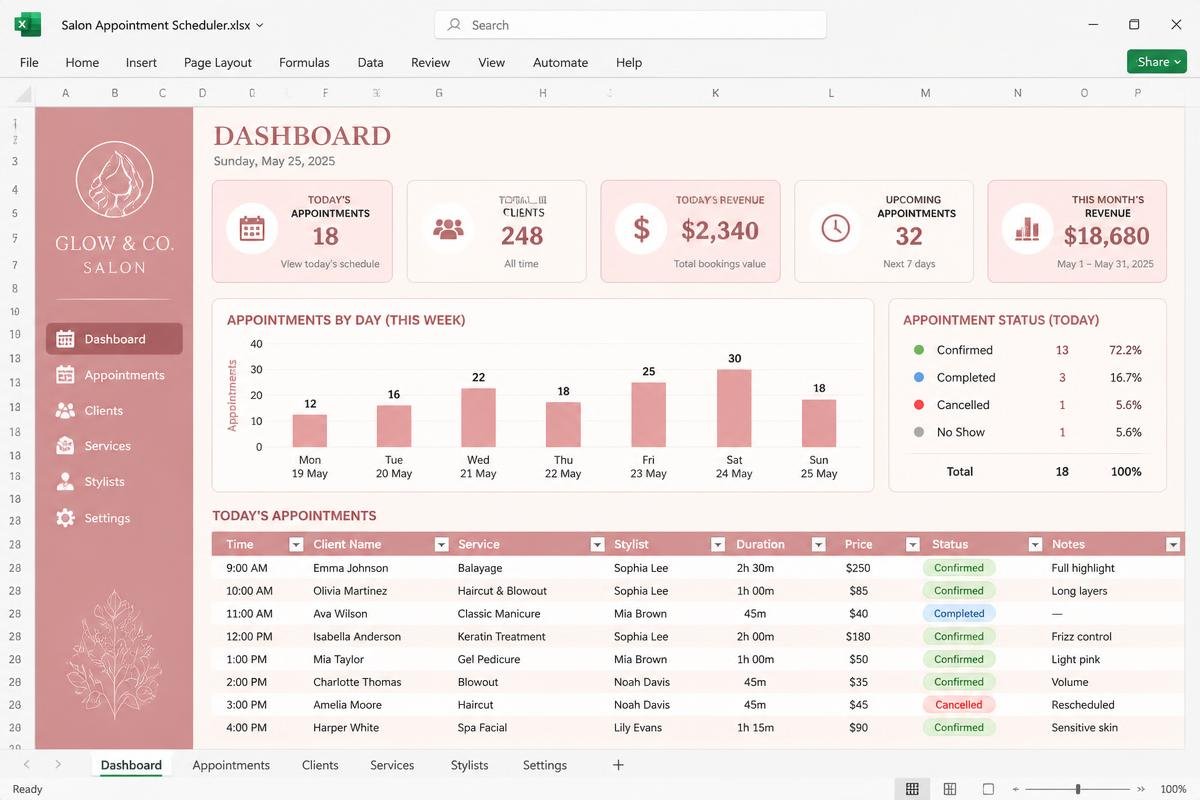The height and width of the screenshot is (800, 1200).
Task: Switch to the Stylists sheet tab
Action: [469, 765]
